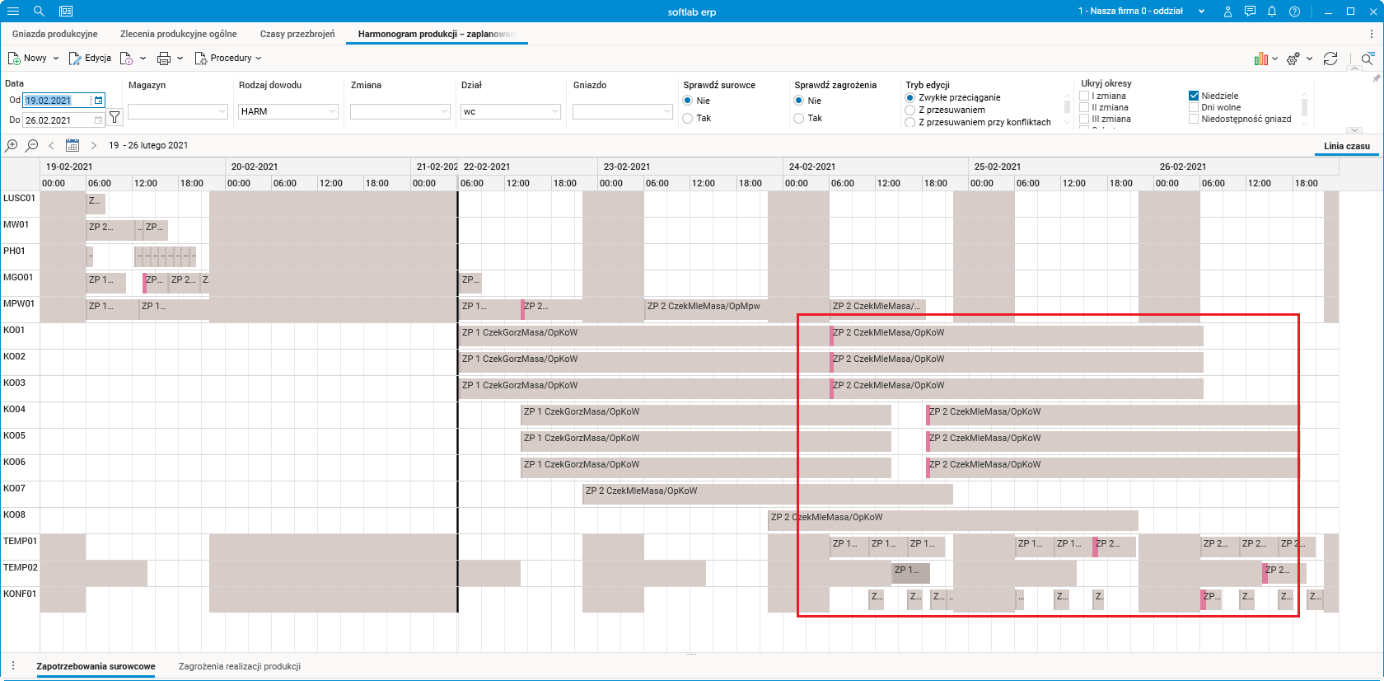The image size is (1384, 681).
Task: Open Zapotrzebowania surowcowe bottom tab
Action: pos(96,665)
